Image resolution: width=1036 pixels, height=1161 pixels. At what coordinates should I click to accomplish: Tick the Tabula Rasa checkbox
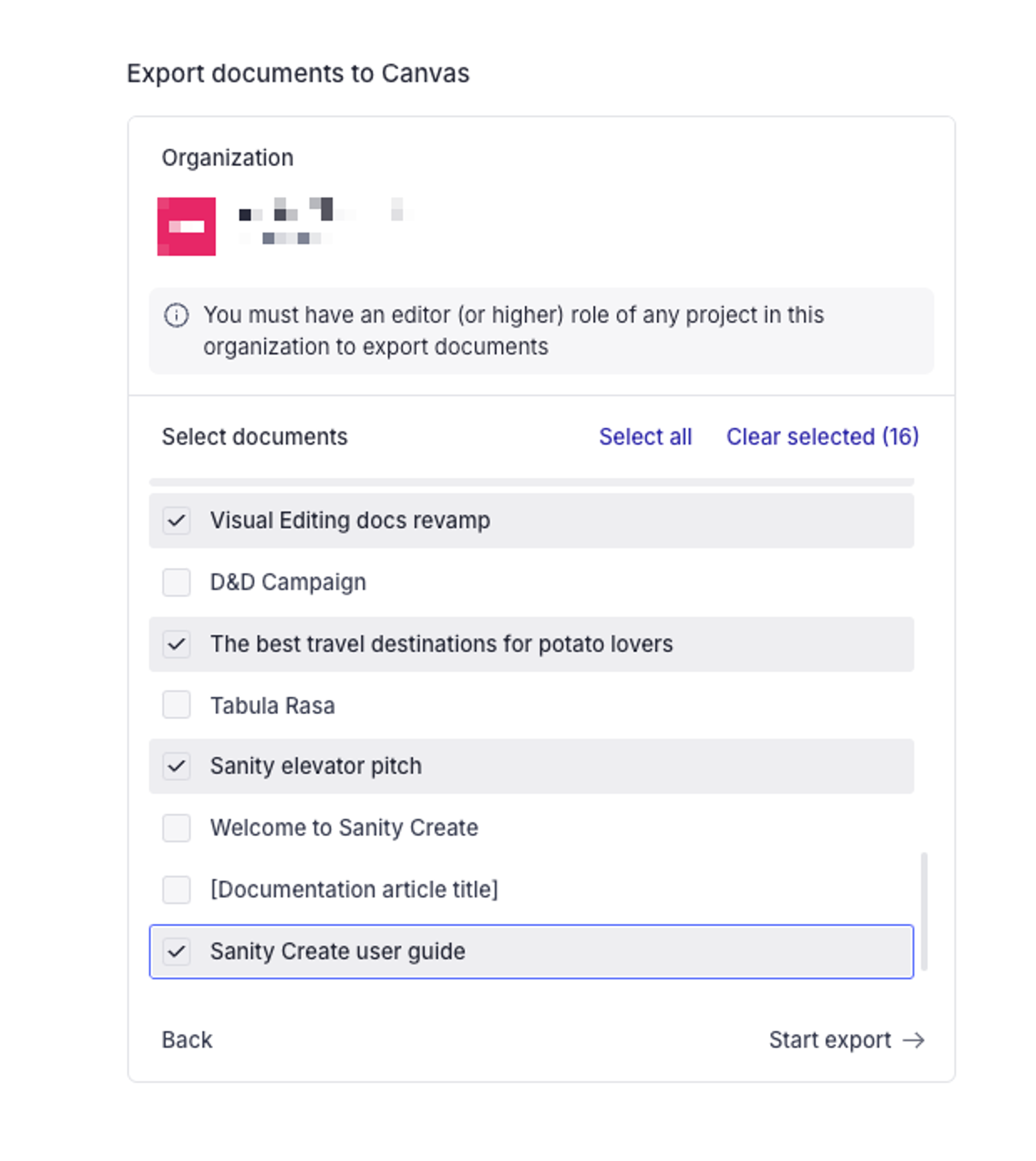(176, 705)
